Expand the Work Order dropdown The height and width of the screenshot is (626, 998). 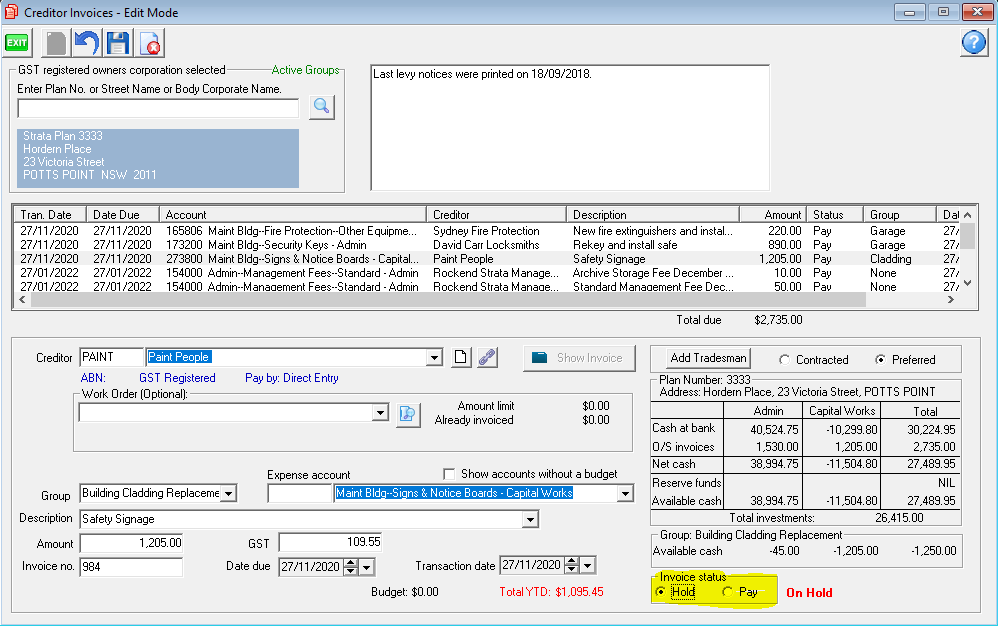coord(381,413)
